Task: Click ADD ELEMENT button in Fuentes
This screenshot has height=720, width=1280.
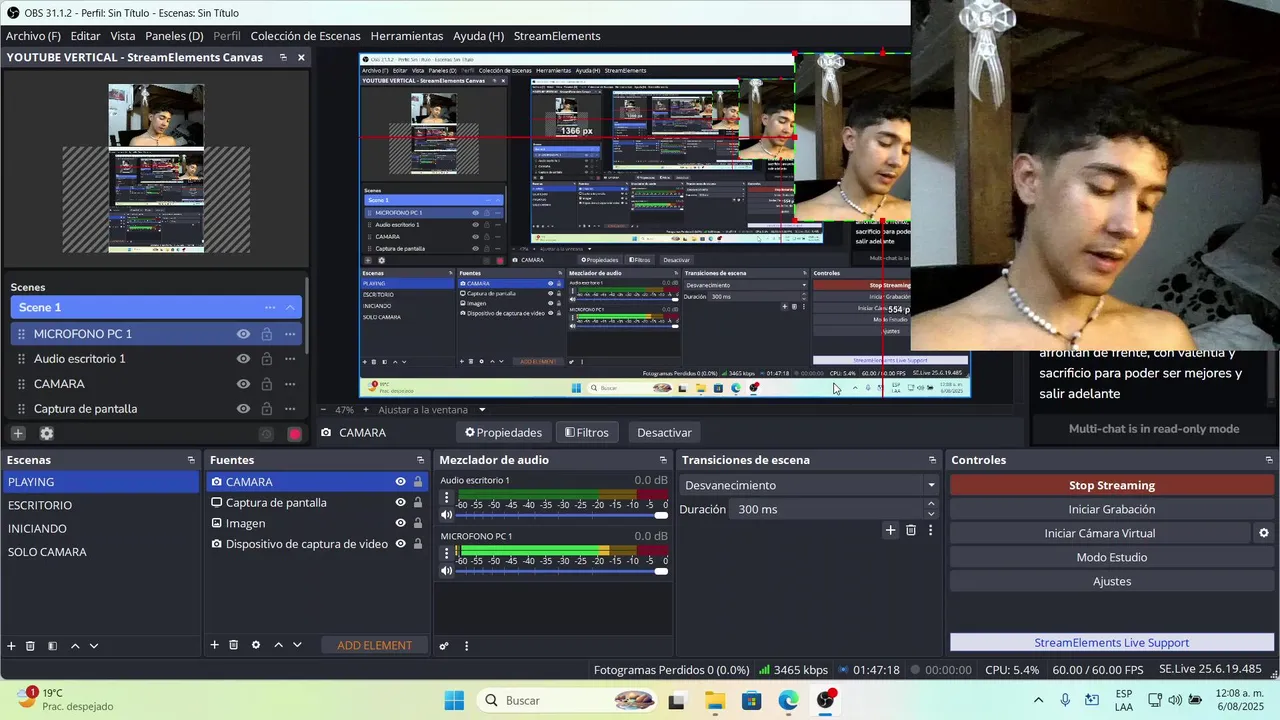Action: coord(374,645)
